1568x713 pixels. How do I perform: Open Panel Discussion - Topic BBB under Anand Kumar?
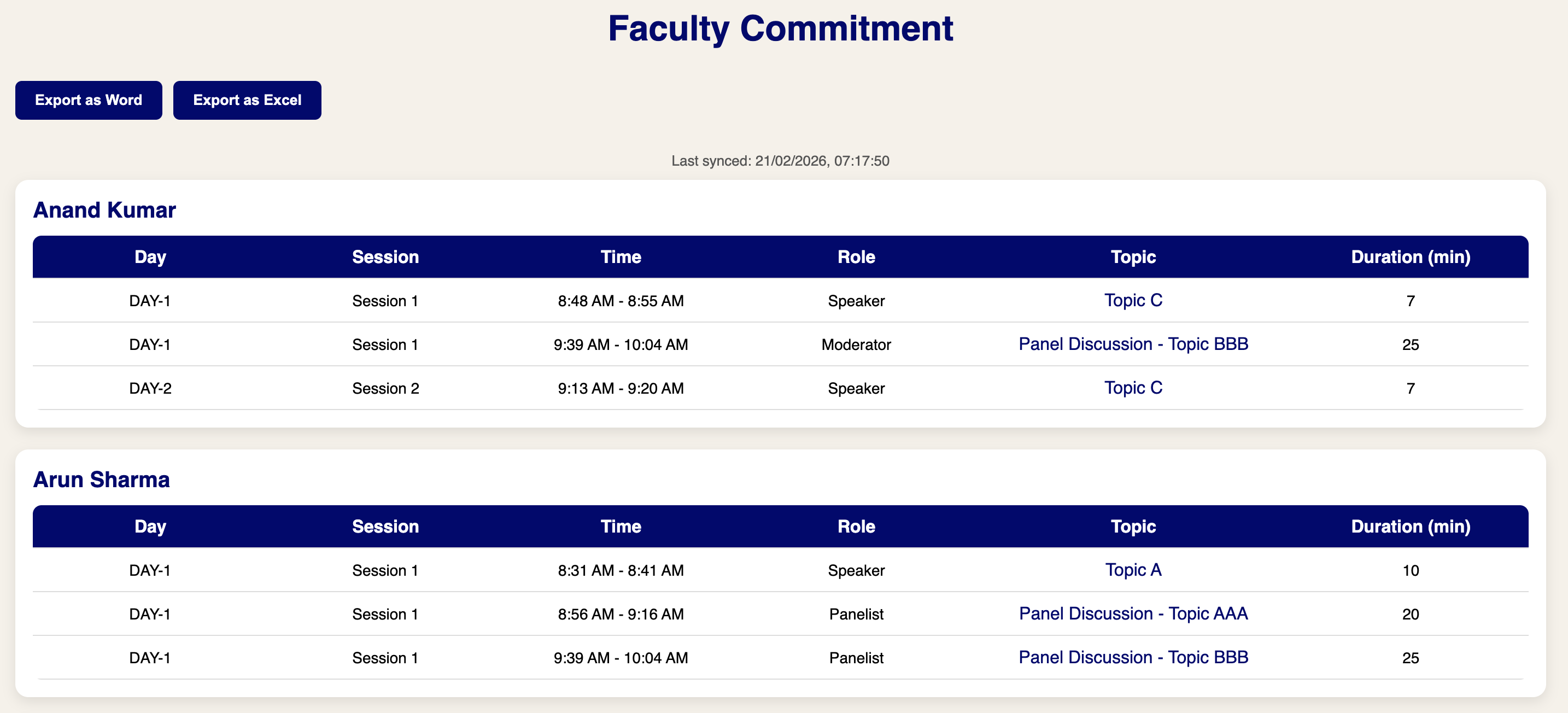pyautogui.click(x=1132, y=344)
